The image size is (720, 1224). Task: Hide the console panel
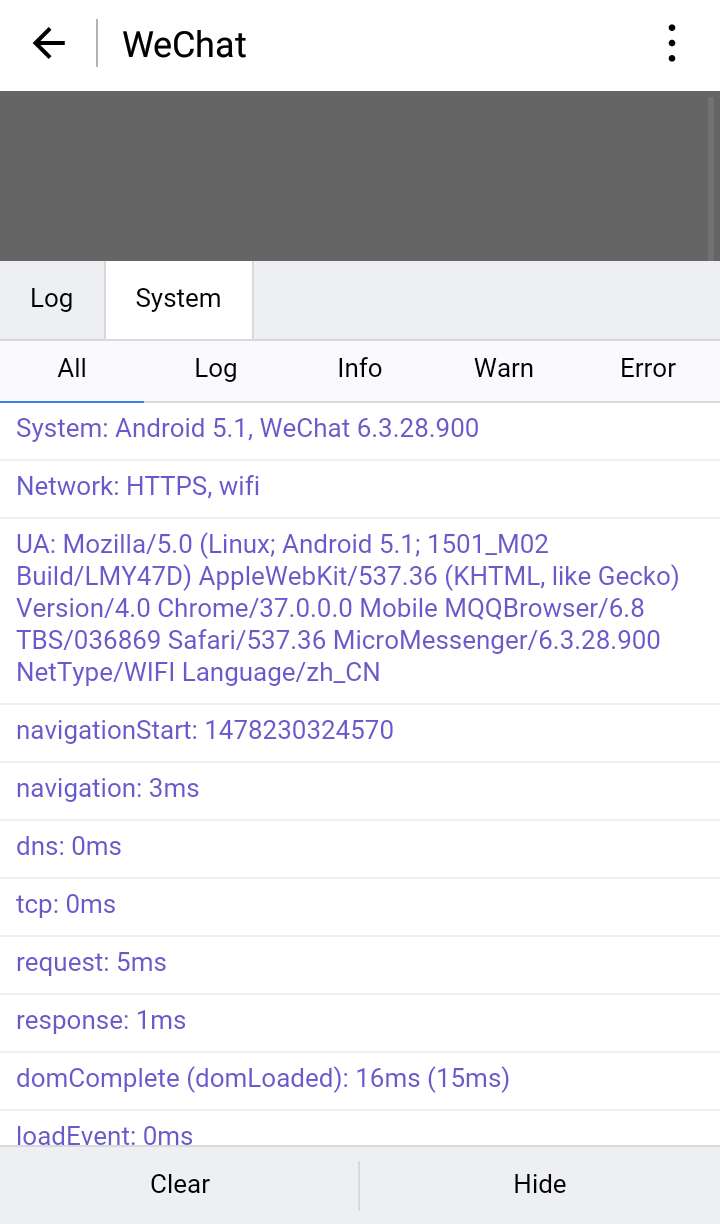click(540, 1185)
